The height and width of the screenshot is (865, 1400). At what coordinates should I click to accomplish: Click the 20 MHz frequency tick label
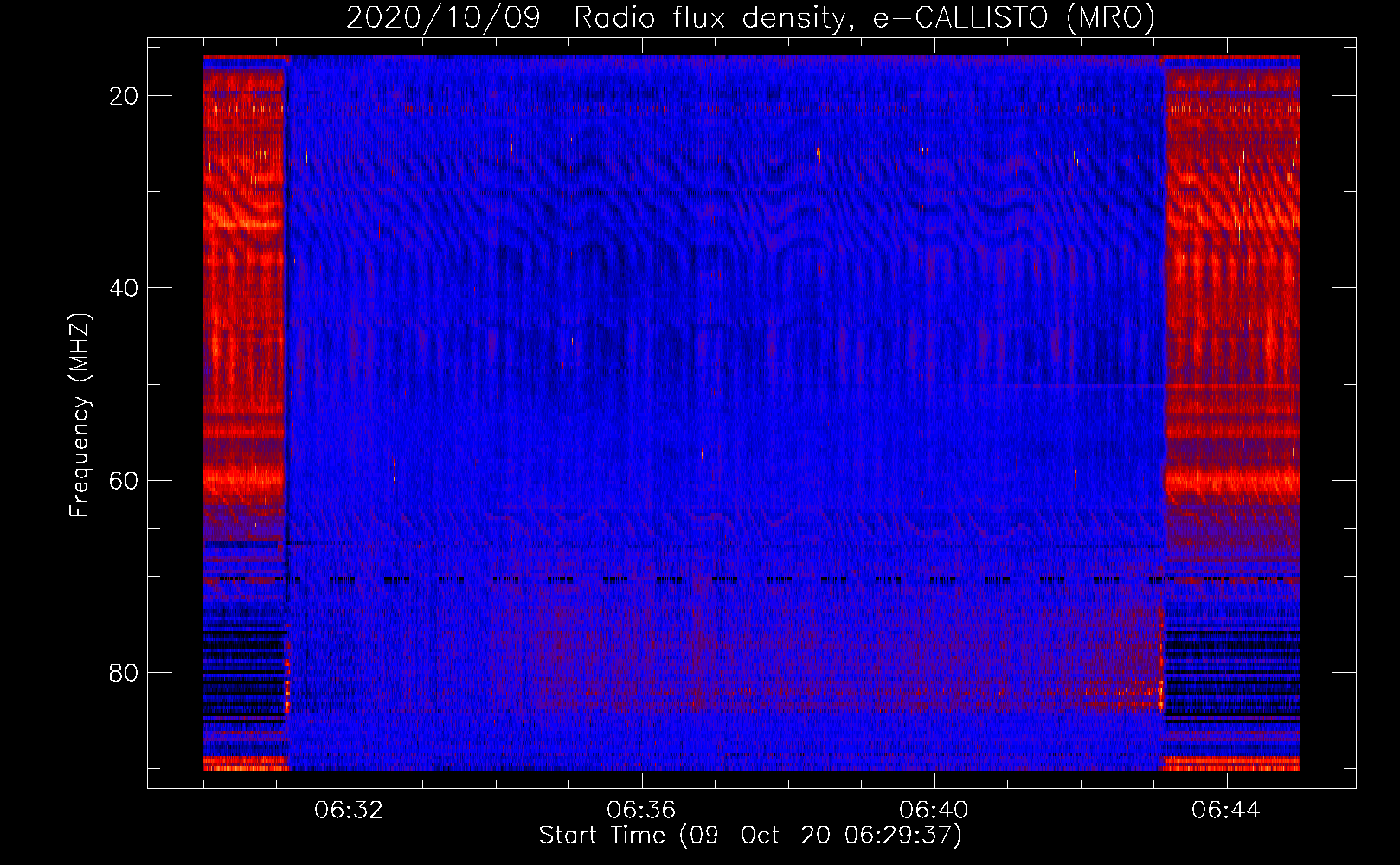pyautogui.click(x=124, y=96)
